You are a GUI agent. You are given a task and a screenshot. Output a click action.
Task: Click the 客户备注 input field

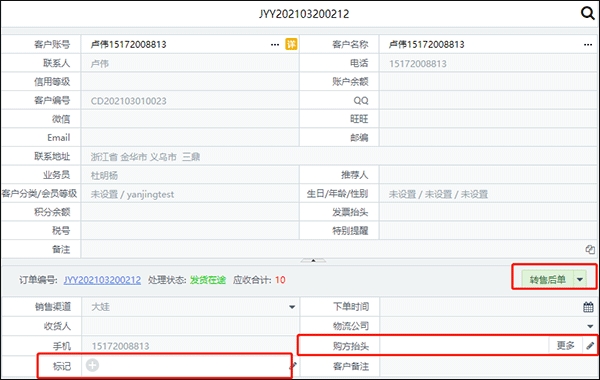(x=489, y=366)
